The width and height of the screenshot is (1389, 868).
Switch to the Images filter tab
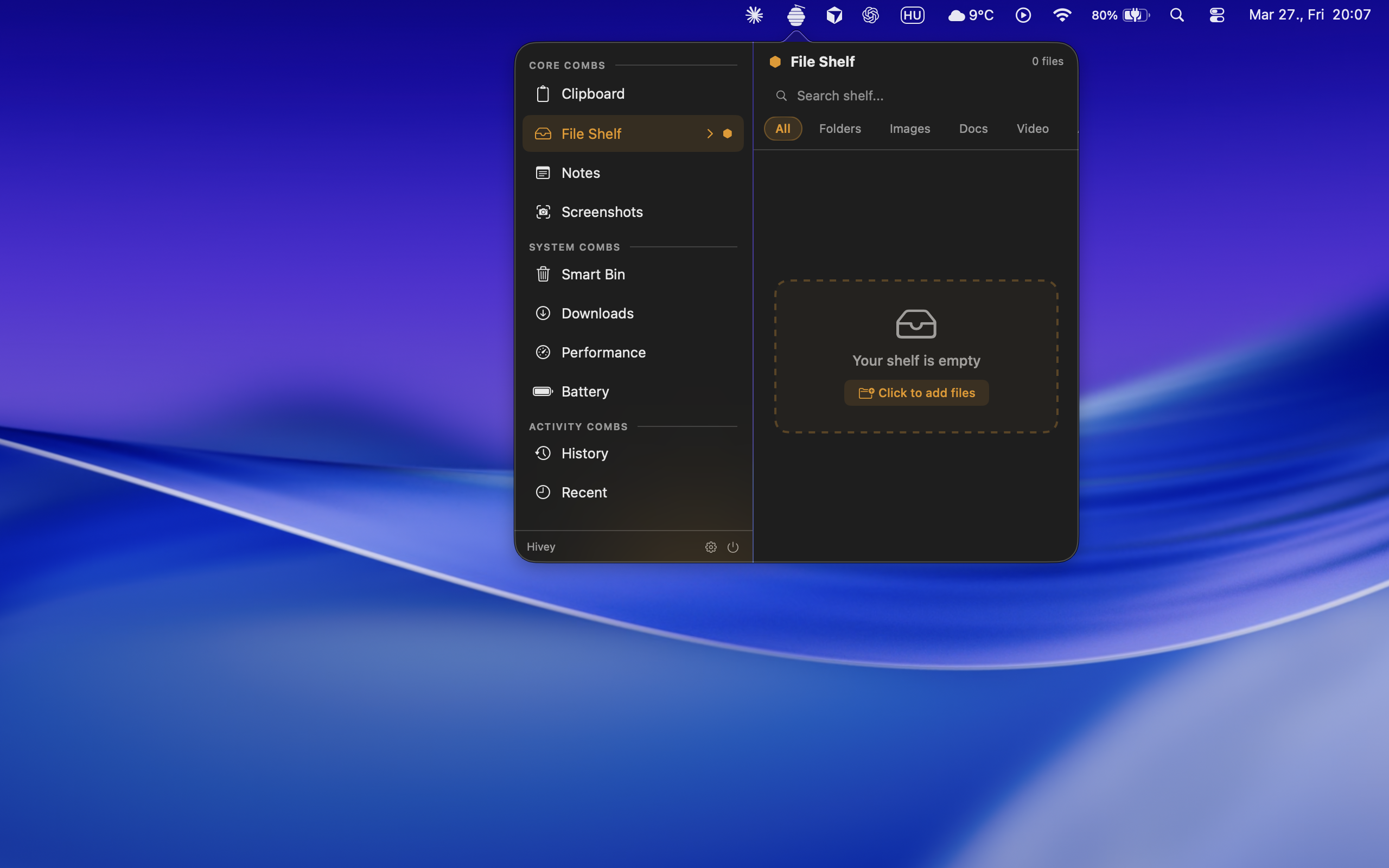[x=909, y=129]
